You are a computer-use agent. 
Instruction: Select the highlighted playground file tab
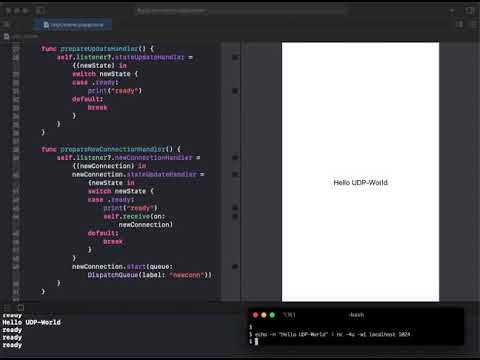[72, 25]
